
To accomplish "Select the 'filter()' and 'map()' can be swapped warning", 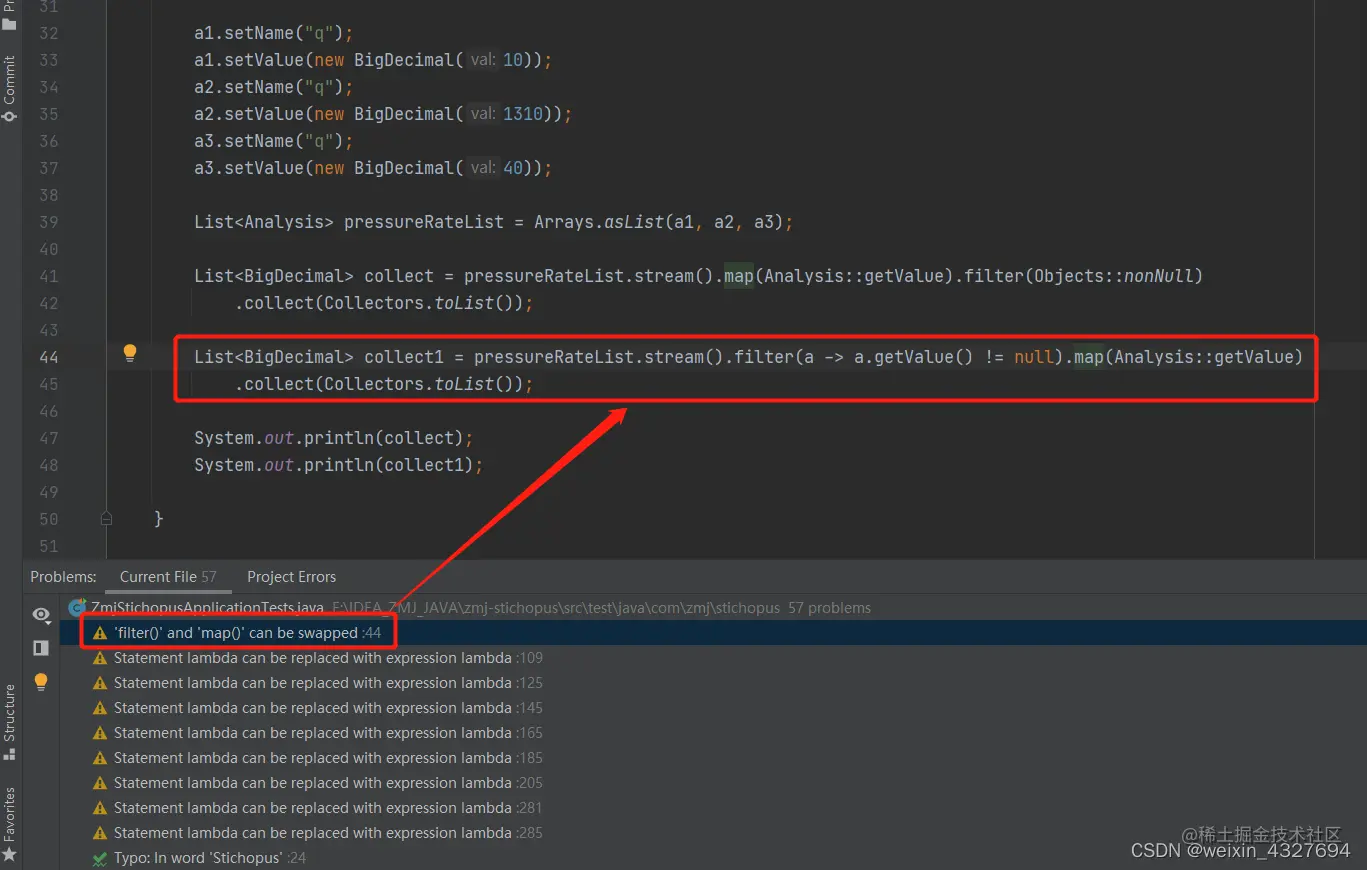I will [x=713, y=633].
